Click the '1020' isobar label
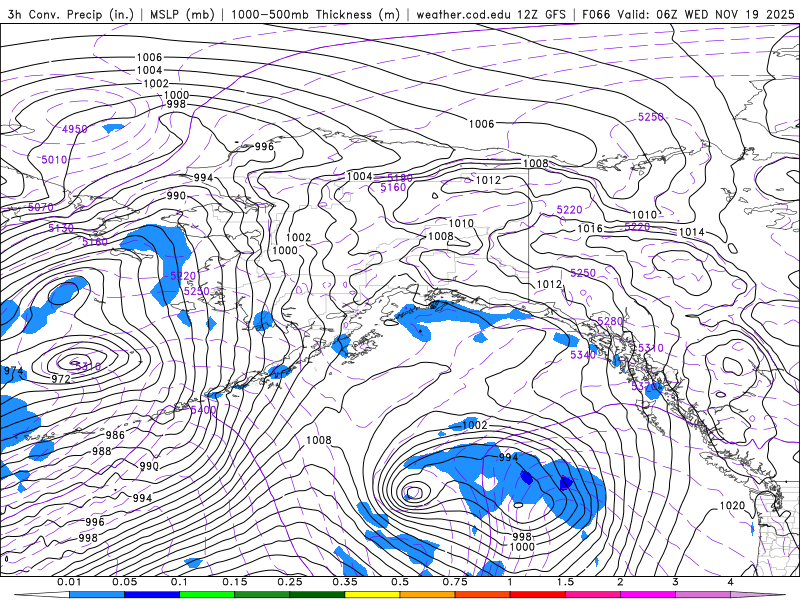 [x=732, y=506]
